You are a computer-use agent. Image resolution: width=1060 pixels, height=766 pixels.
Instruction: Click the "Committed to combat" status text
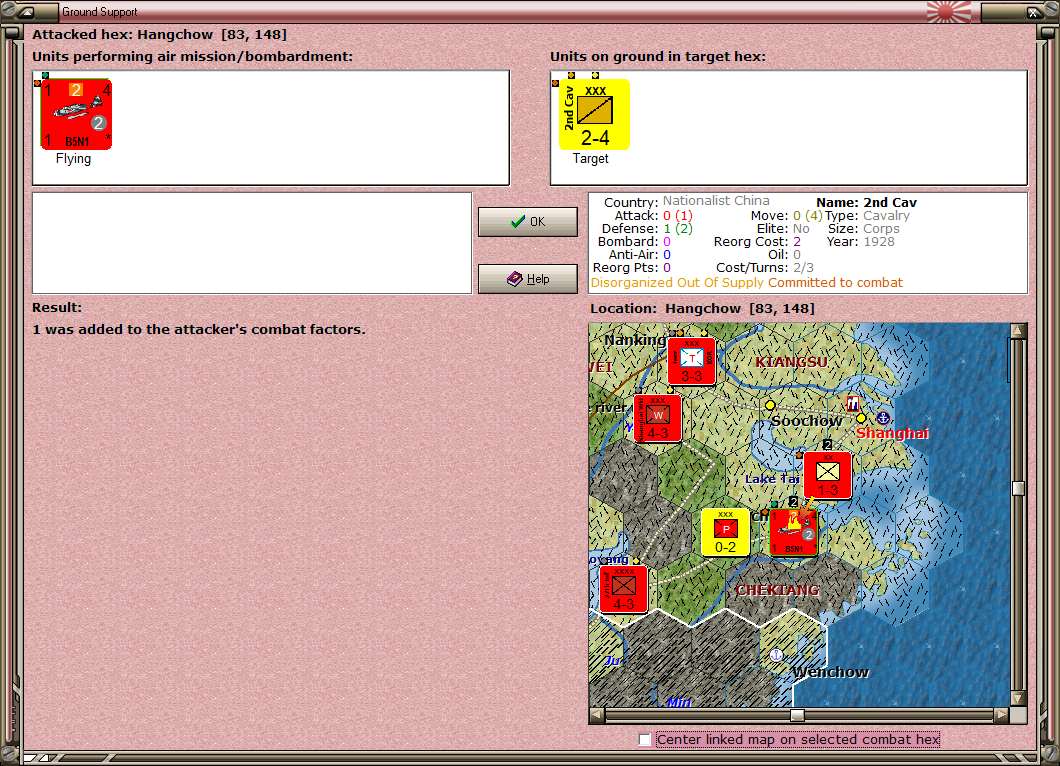pyautogui.click(x=836, y=283)
